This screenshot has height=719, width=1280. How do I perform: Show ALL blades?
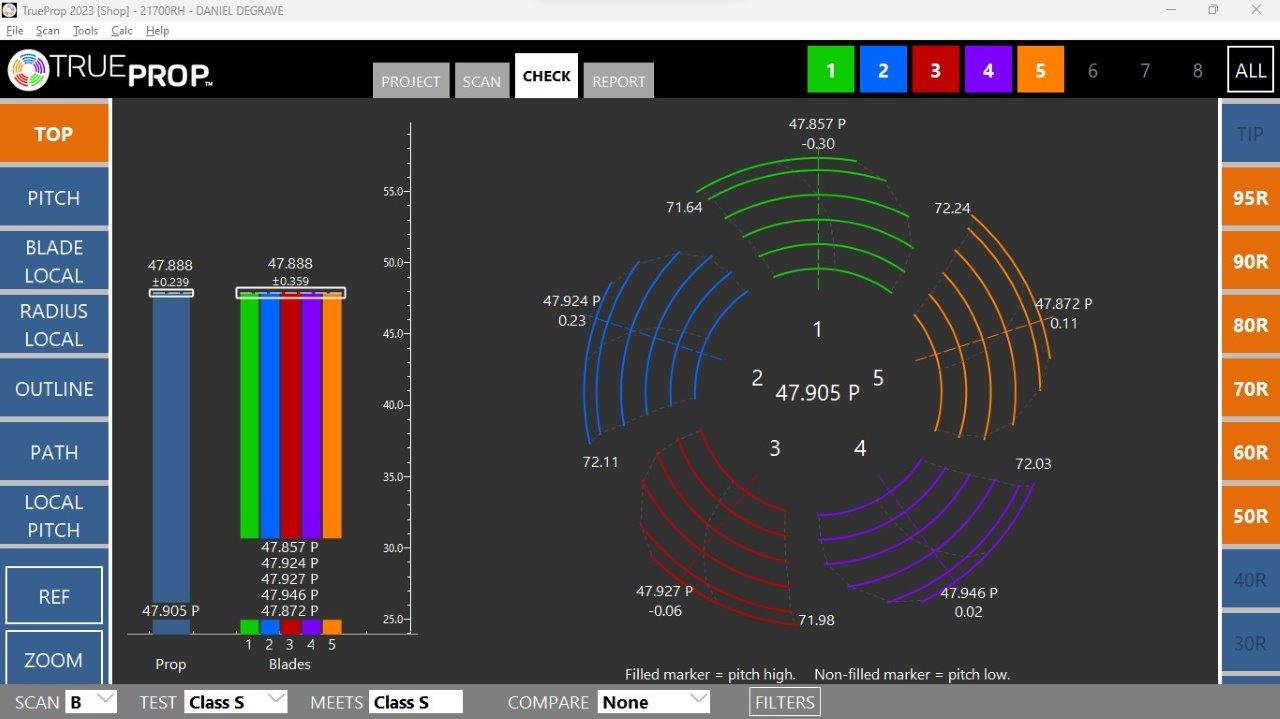[1250, 71]
